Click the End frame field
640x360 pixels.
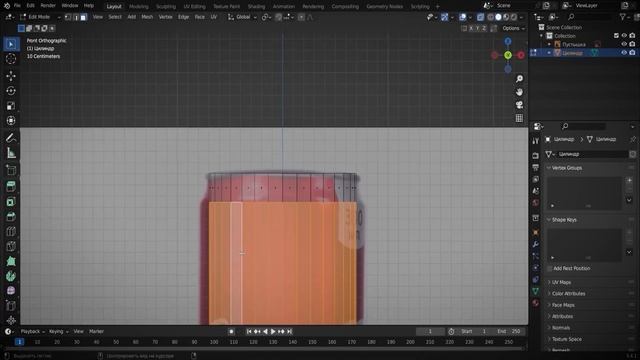point(510,331)
